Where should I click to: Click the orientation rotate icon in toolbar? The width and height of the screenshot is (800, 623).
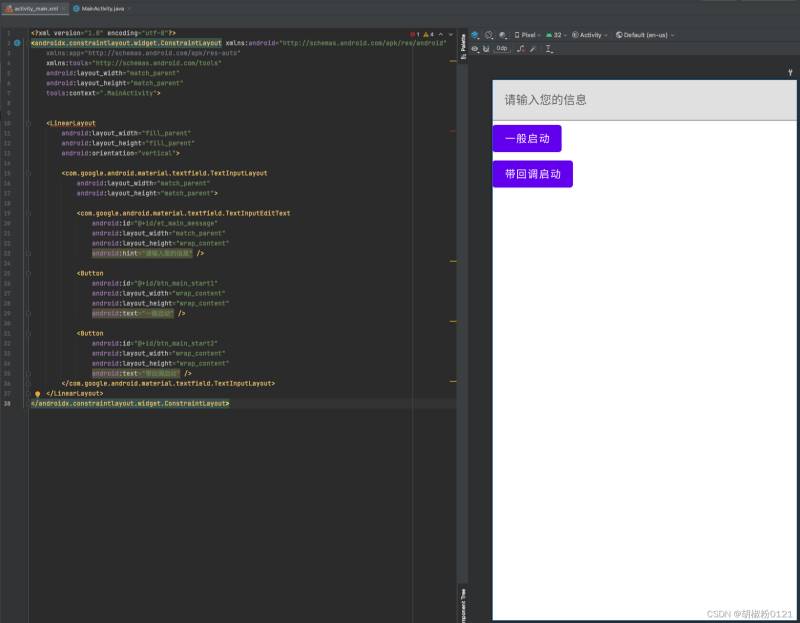tap(489, 34)
